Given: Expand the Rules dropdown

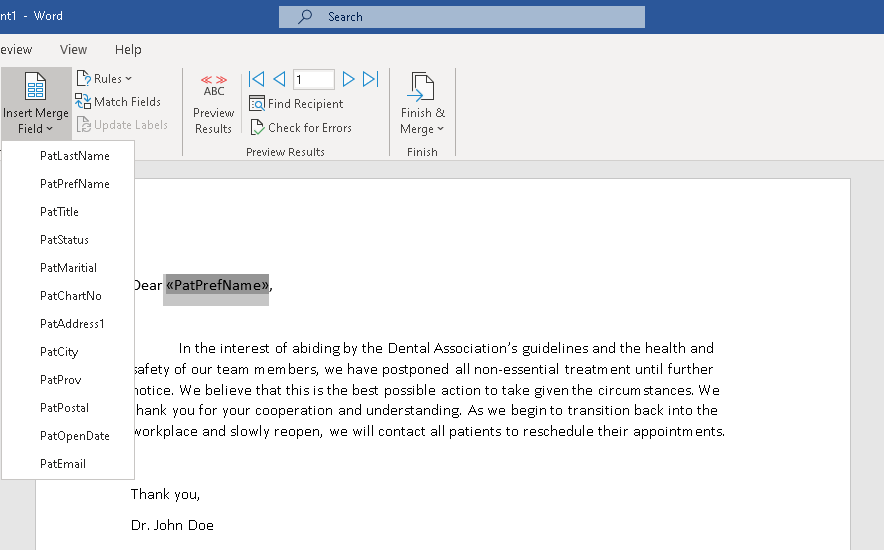Looking at the screenshot, I should coord(104,79).
